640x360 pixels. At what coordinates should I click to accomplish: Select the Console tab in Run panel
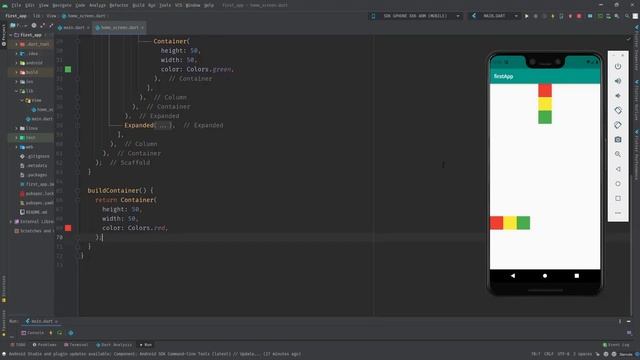click(33, 333)
